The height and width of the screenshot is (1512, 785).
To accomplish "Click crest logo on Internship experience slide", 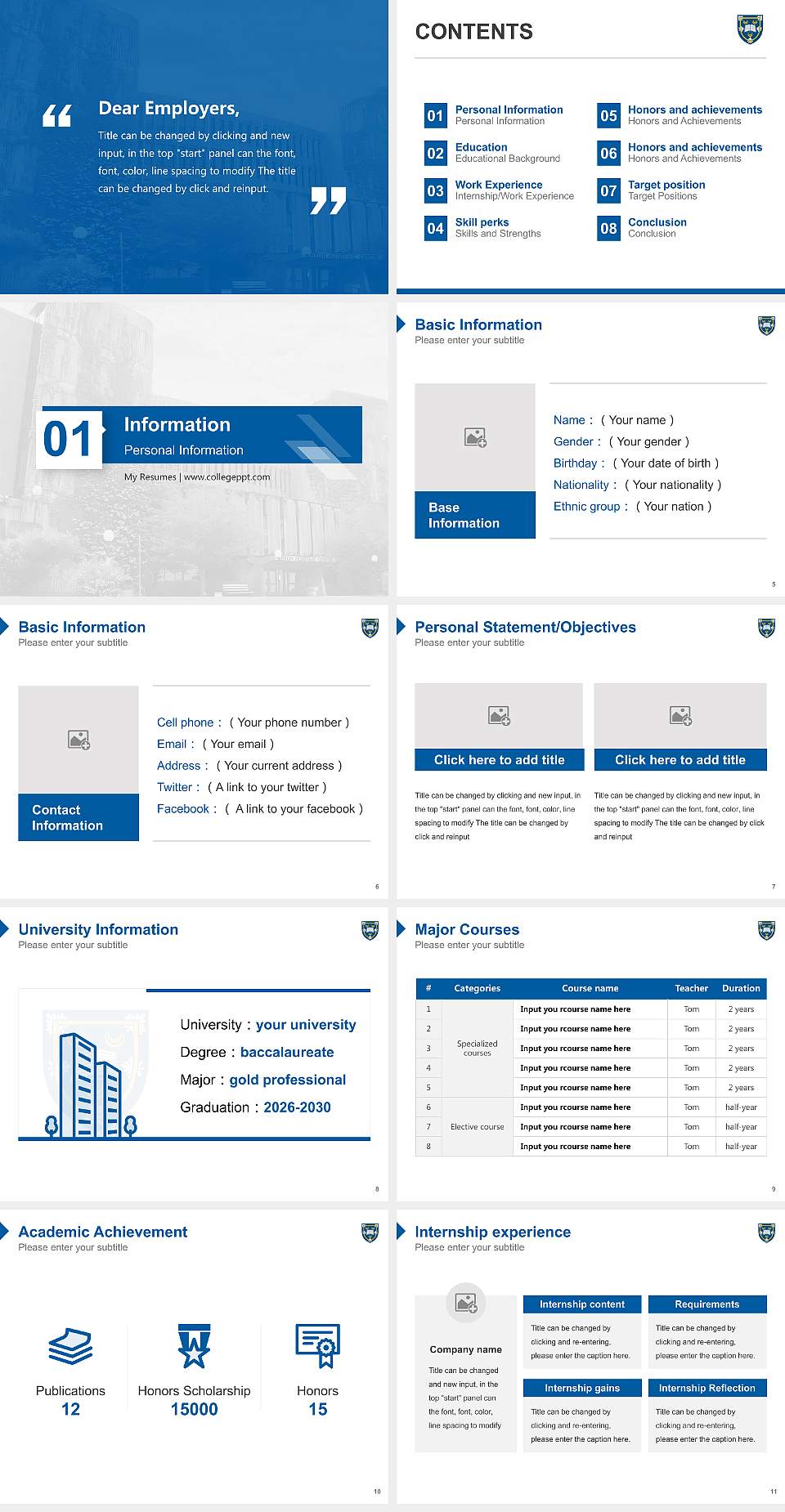I will (766, 1232).
